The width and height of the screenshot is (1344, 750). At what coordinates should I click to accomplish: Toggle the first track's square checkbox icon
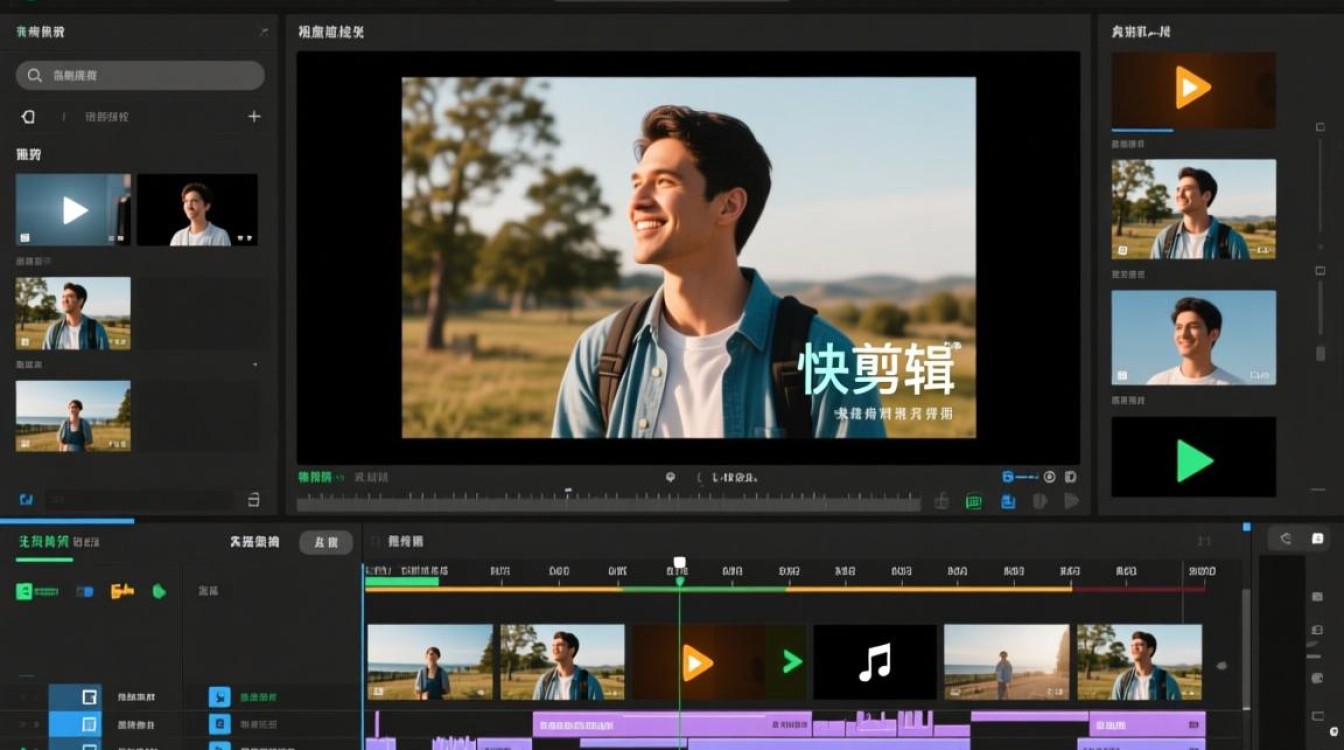coord(89,697)
